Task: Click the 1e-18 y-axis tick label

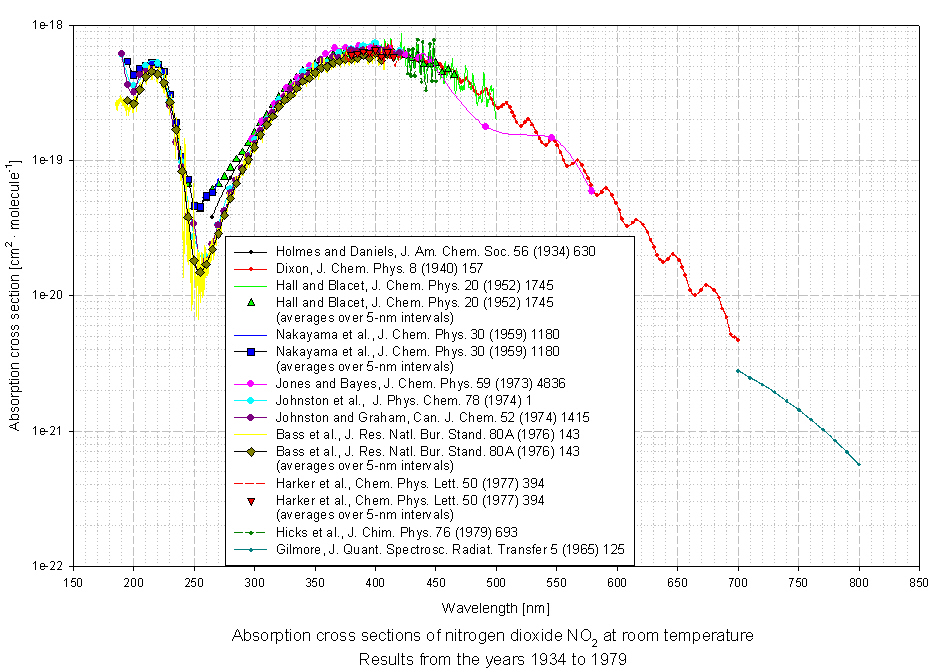Action: click(x=49, y=26)
